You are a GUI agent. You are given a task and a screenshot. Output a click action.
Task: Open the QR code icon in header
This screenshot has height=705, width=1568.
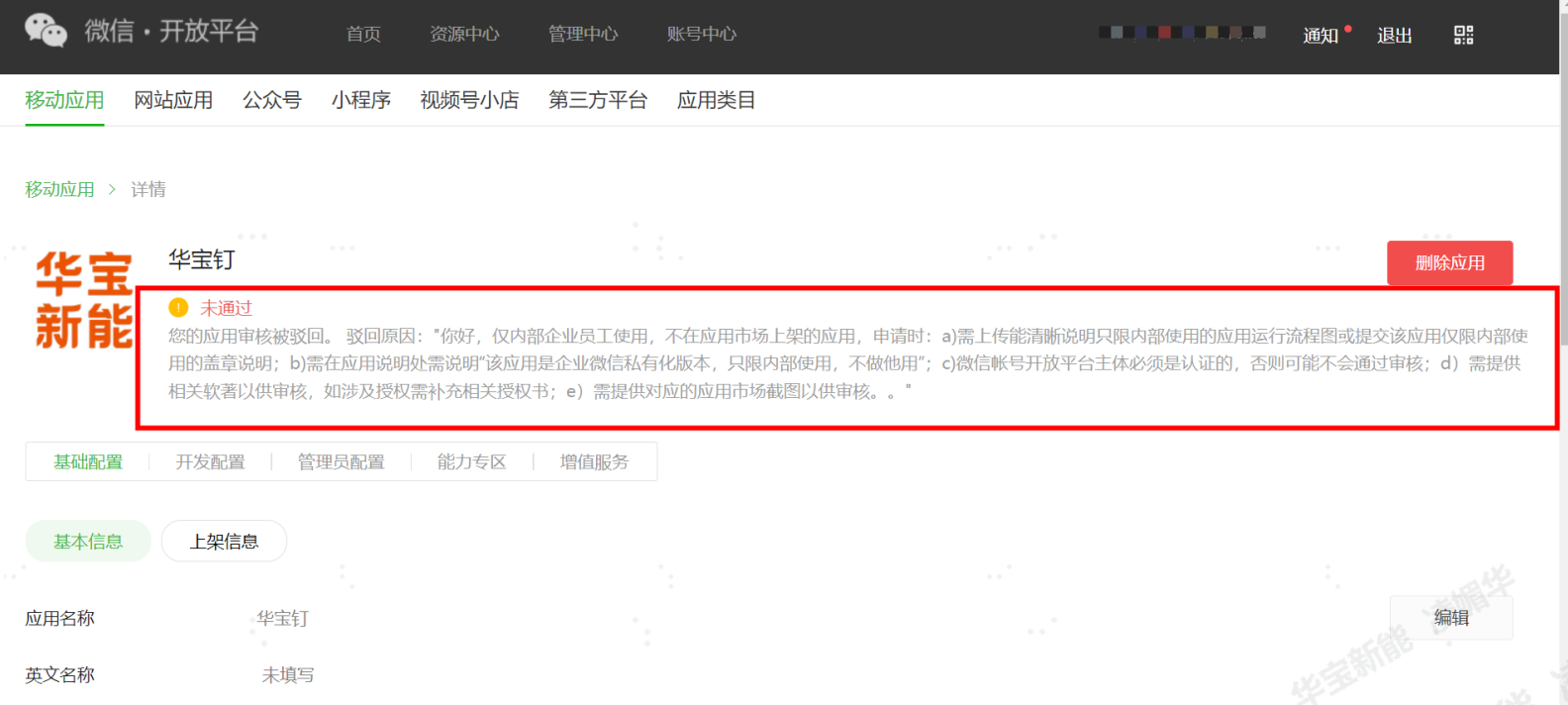[1463, 36]
